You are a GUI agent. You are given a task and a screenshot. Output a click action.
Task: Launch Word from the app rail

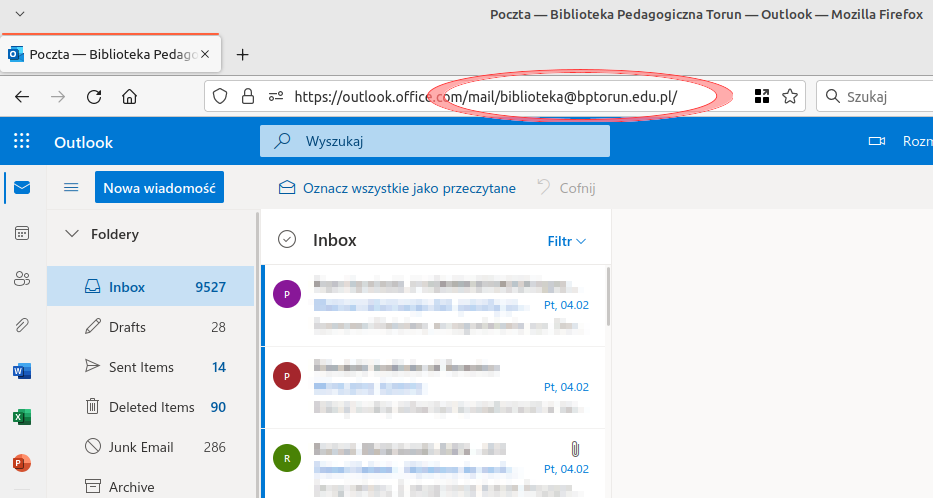pyautogui.click(x=22, y=371)
